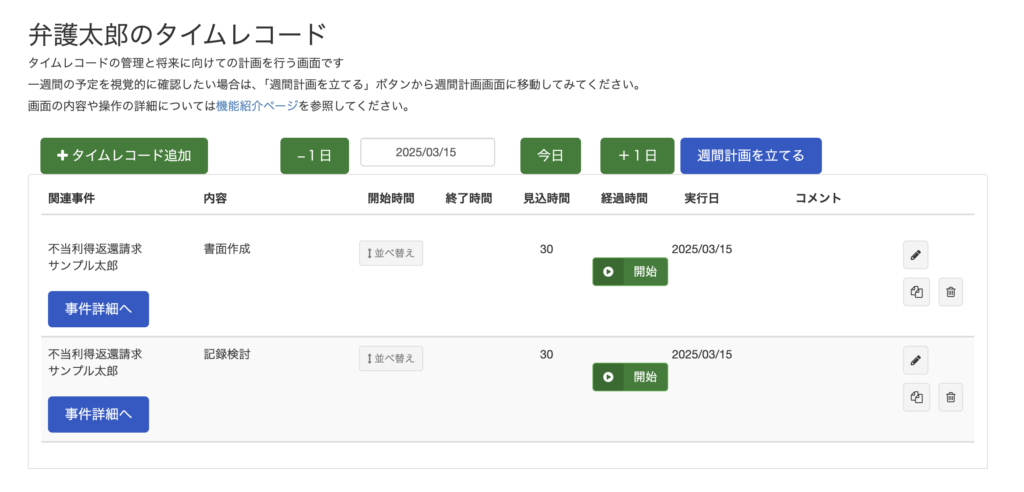Screen dimensions: 1024x492
Task: Click trash icon on 記録検討 row
Action: coord(950,397)
